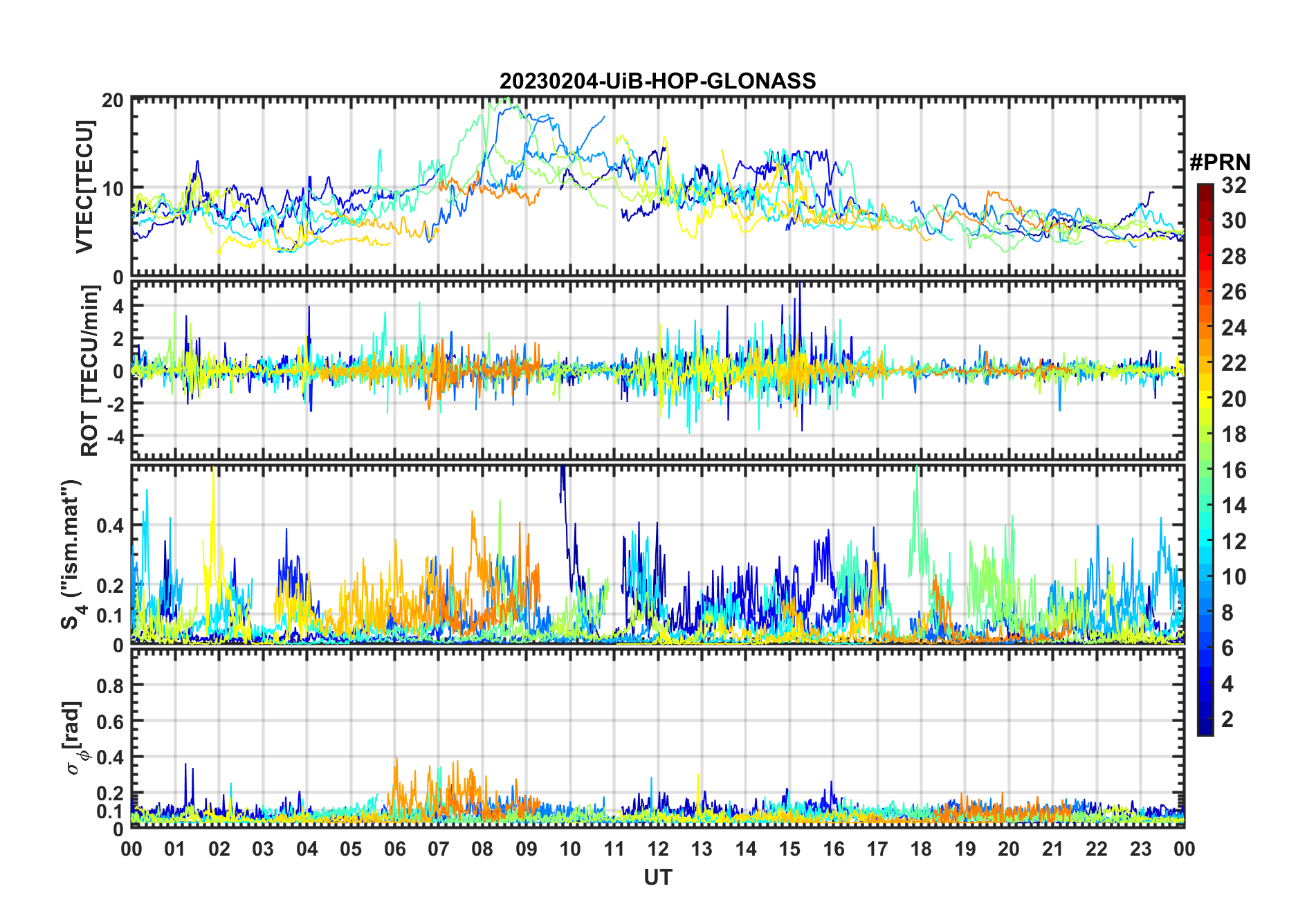The width and height of the screenshot is (1316, 920).
Task: Click the VTEC[TECU] axis label
Action: coord(84,187)
